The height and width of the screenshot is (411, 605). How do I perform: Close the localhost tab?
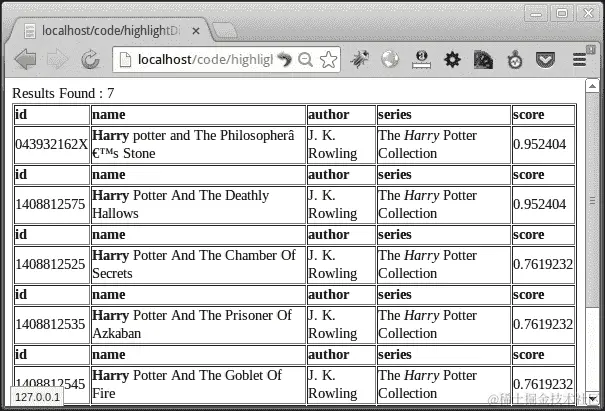point(196,31)
